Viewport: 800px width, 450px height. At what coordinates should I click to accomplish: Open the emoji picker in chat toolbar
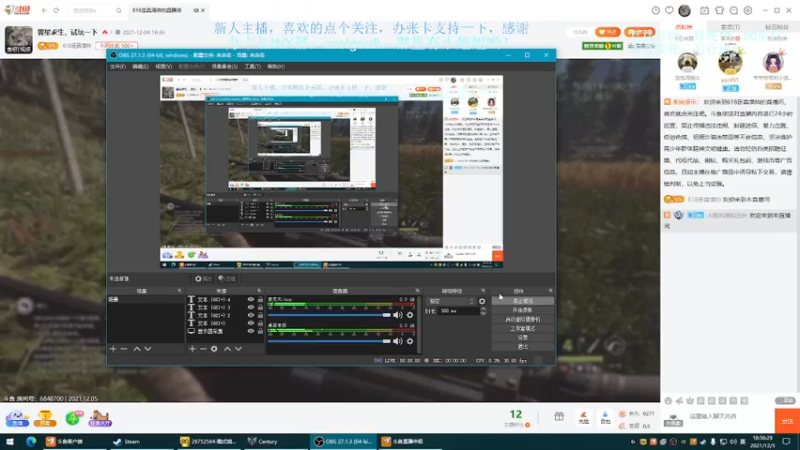tap(668, 401)
